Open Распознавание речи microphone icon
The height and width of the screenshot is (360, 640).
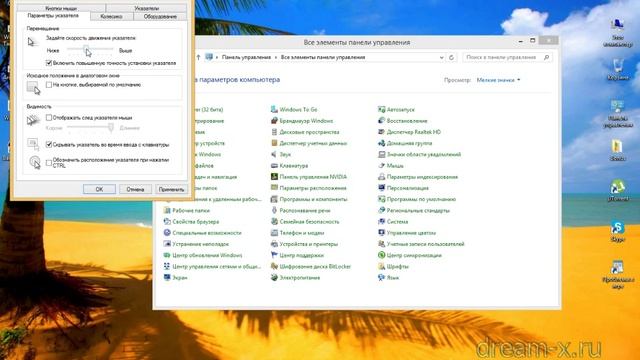click(x=274, y=210)
